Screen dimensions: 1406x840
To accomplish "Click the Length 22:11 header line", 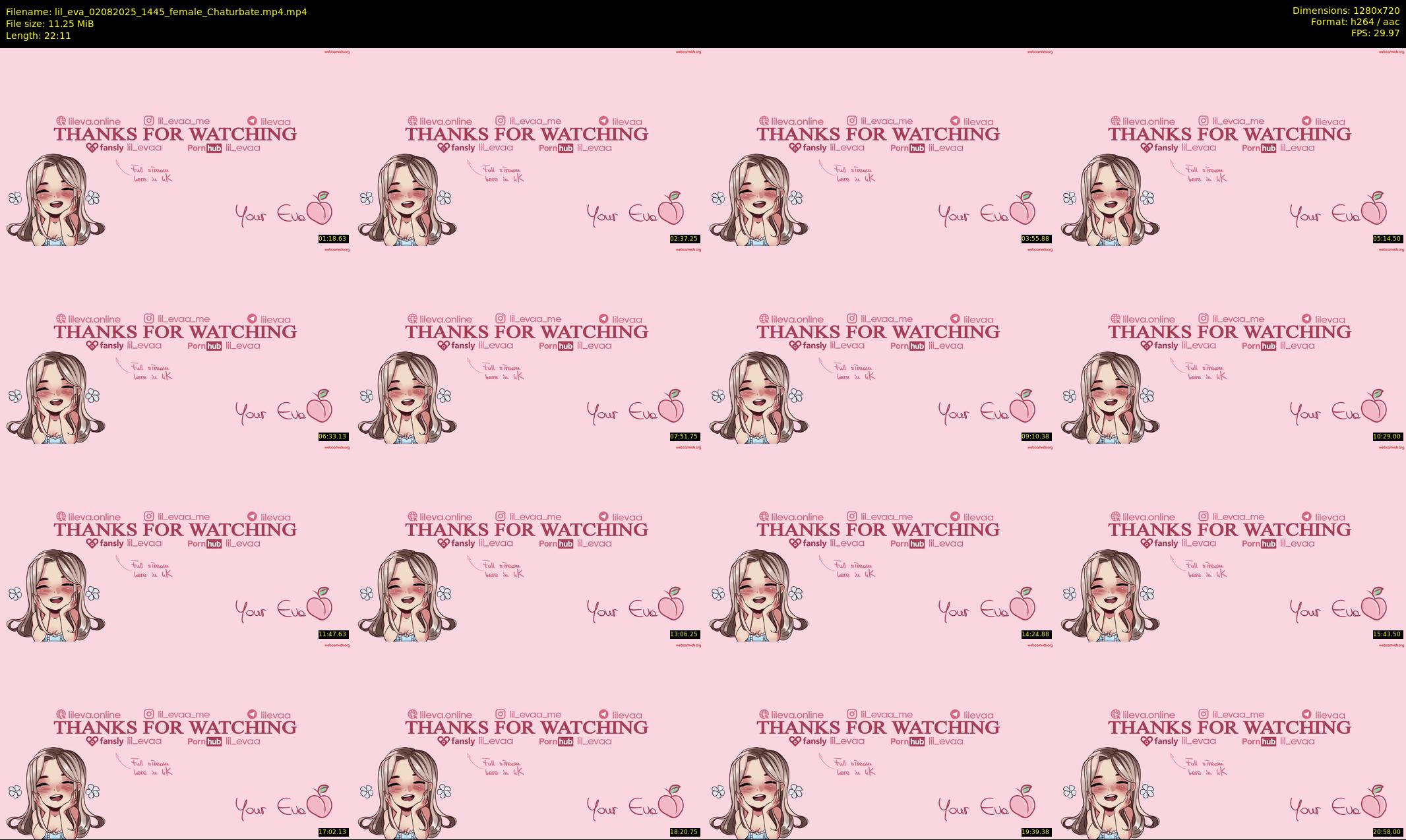I will tap(38, 36).
